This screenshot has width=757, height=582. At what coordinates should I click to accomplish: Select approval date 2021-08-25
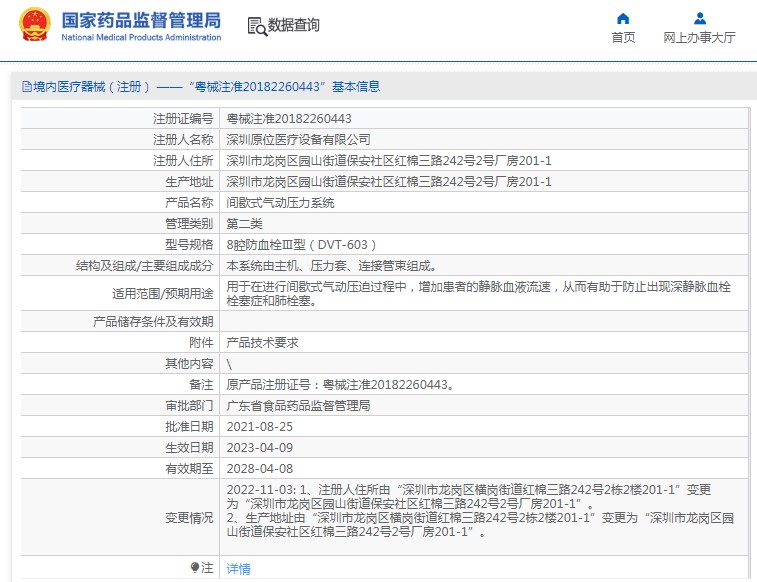pyautogui.click(x=259, y=427)
